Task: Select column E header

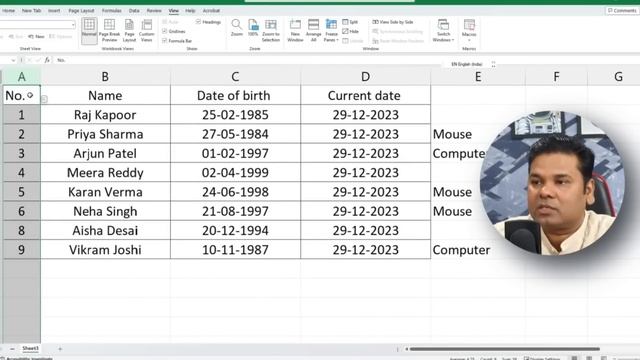Action: 478,76
